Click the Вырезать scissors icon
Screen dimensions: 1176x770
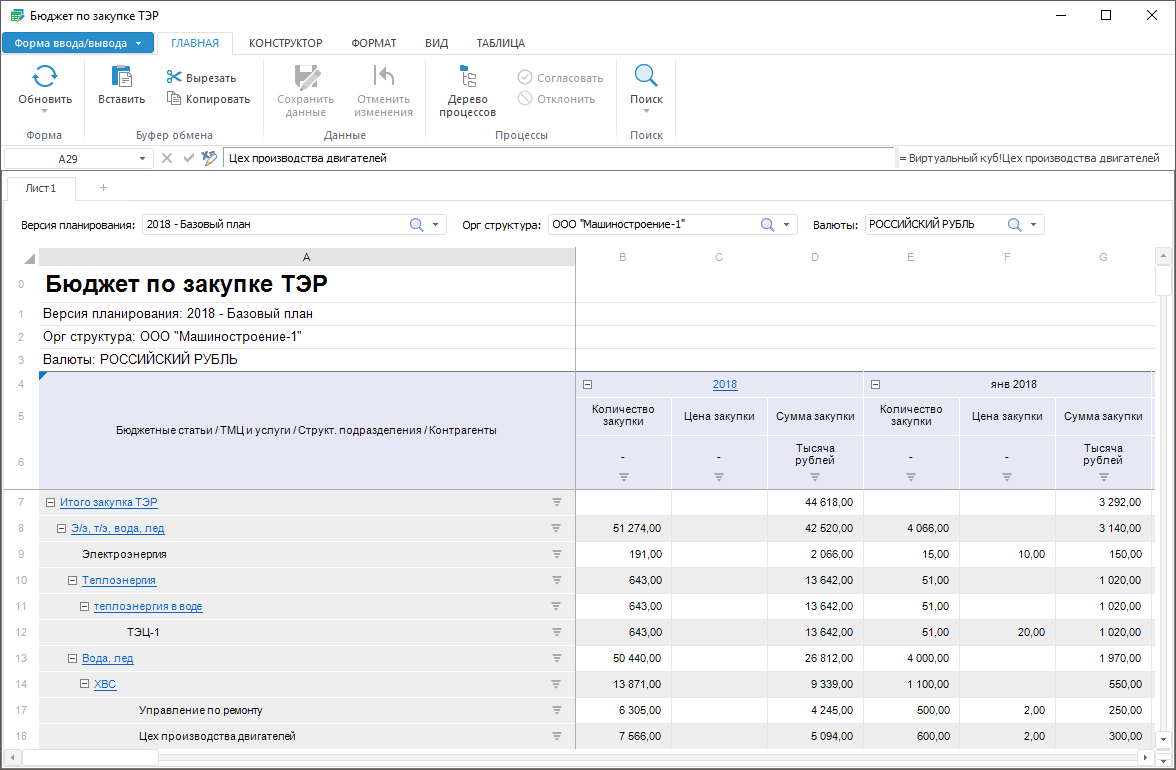[x=174, y=78]
